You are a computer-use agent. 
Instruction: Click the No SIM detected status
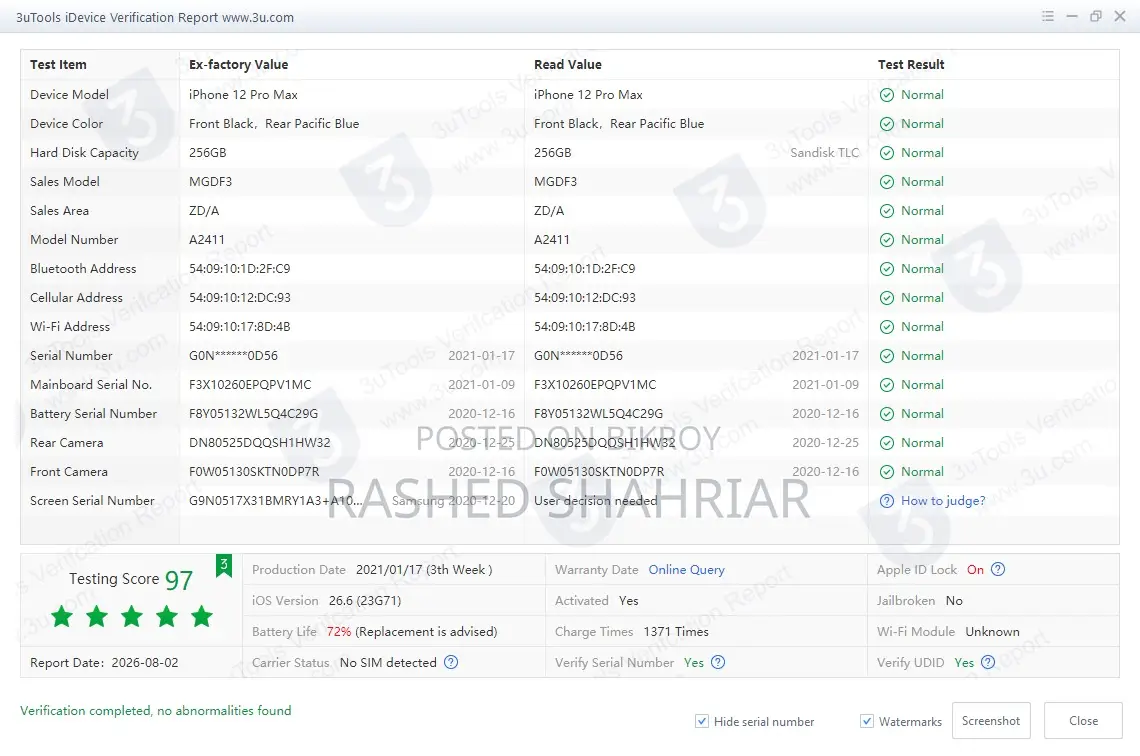388,663
